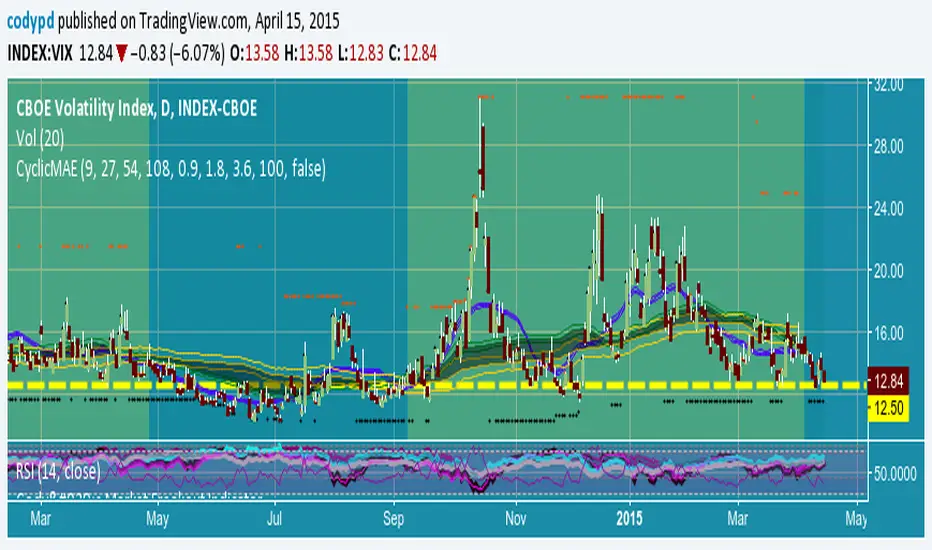Select the Vol (20) indicator label
This screenshot has width=932, height=550.
point(40,139)
